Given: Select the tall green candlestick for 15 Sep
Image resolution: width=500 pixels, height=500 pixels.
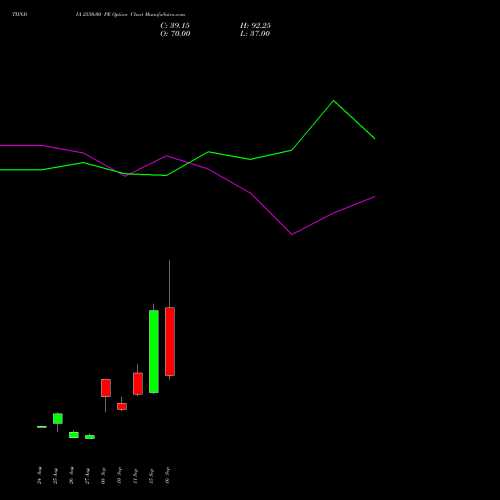Looking at the screenshot, I should click(154, 351).
